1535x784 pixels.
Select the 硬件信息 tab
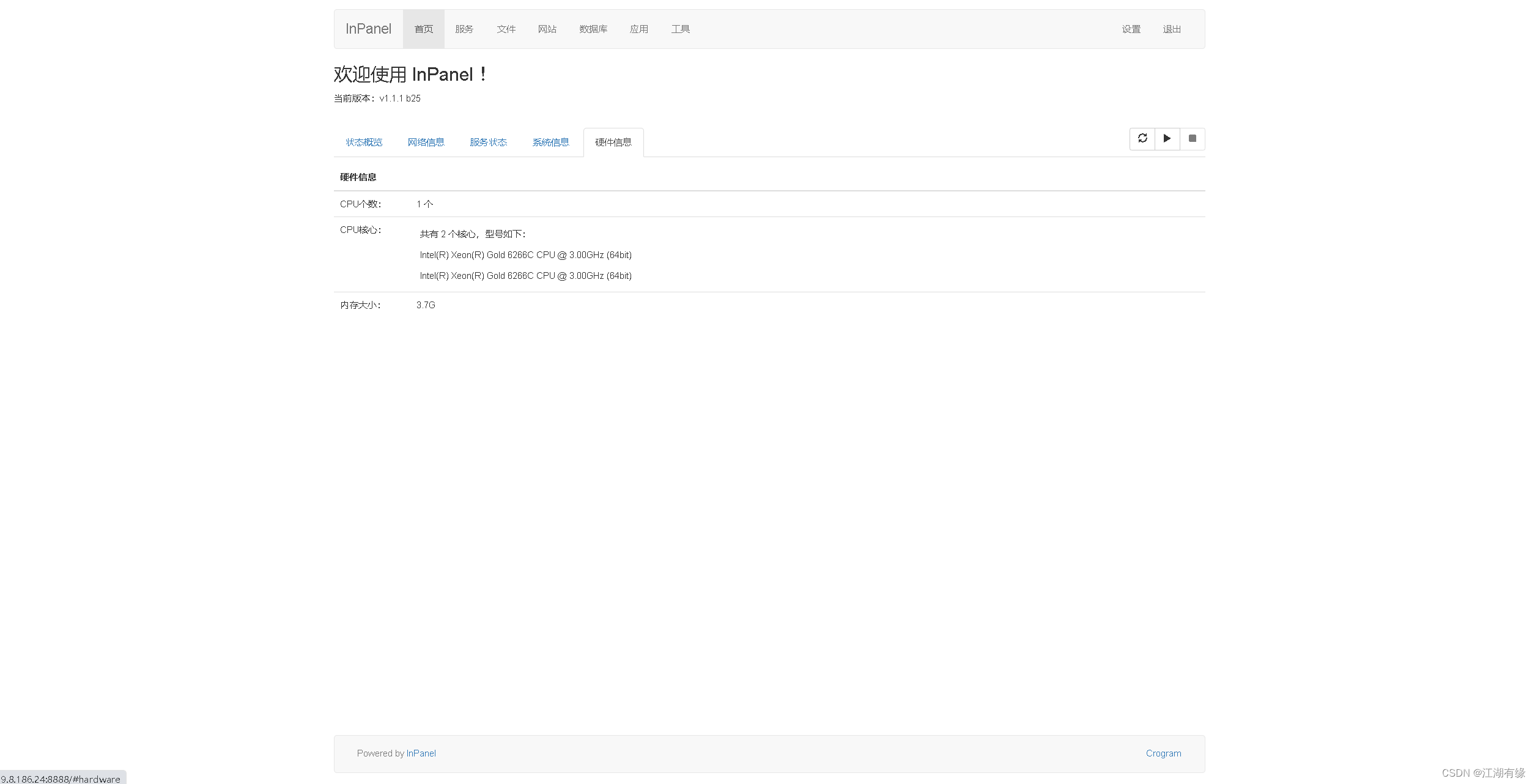(613, 142)
